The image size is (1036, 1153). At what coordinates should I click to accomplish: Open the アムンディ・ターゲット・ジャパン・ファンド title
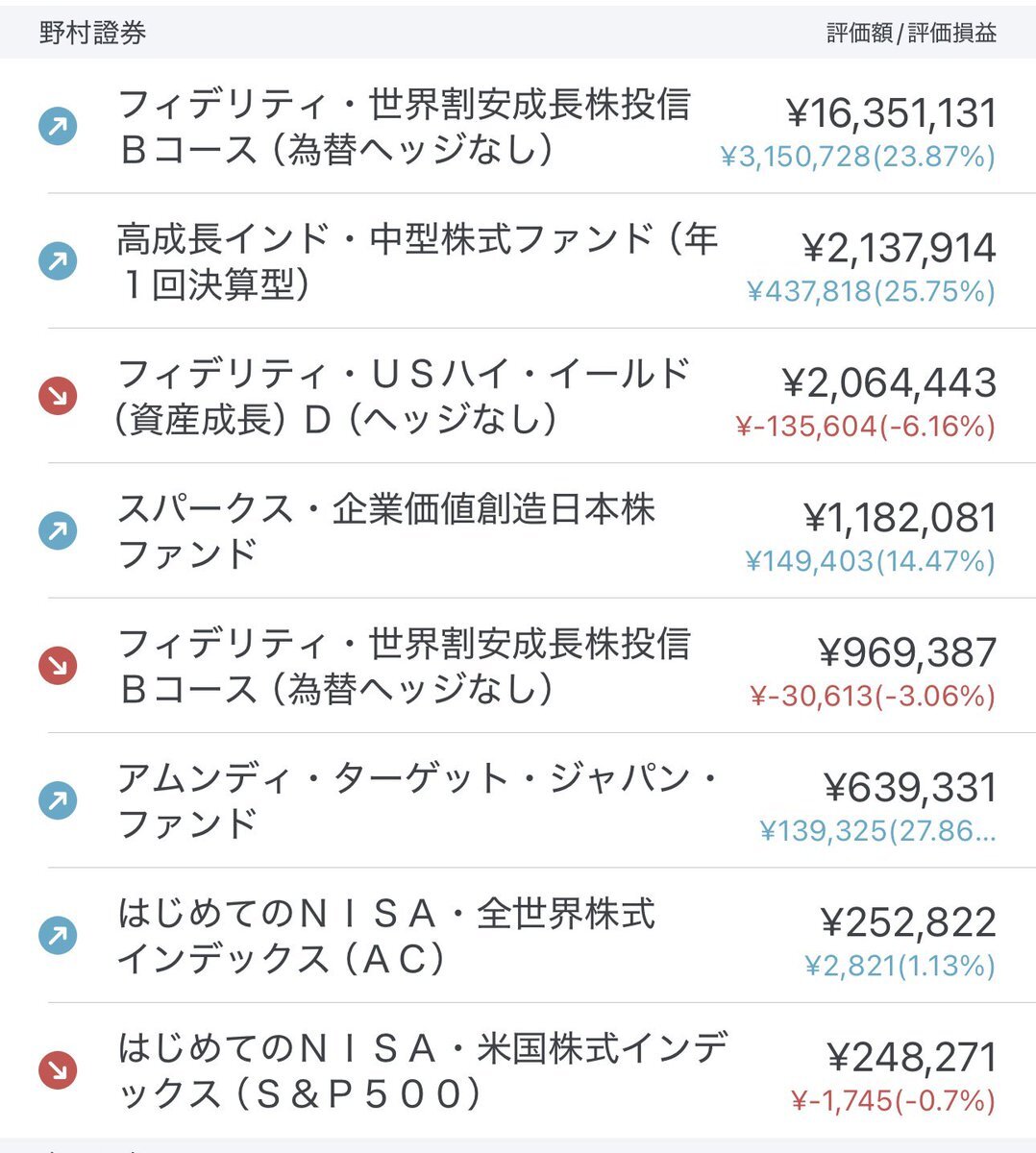pyautogui.click(x=418, y=800)
